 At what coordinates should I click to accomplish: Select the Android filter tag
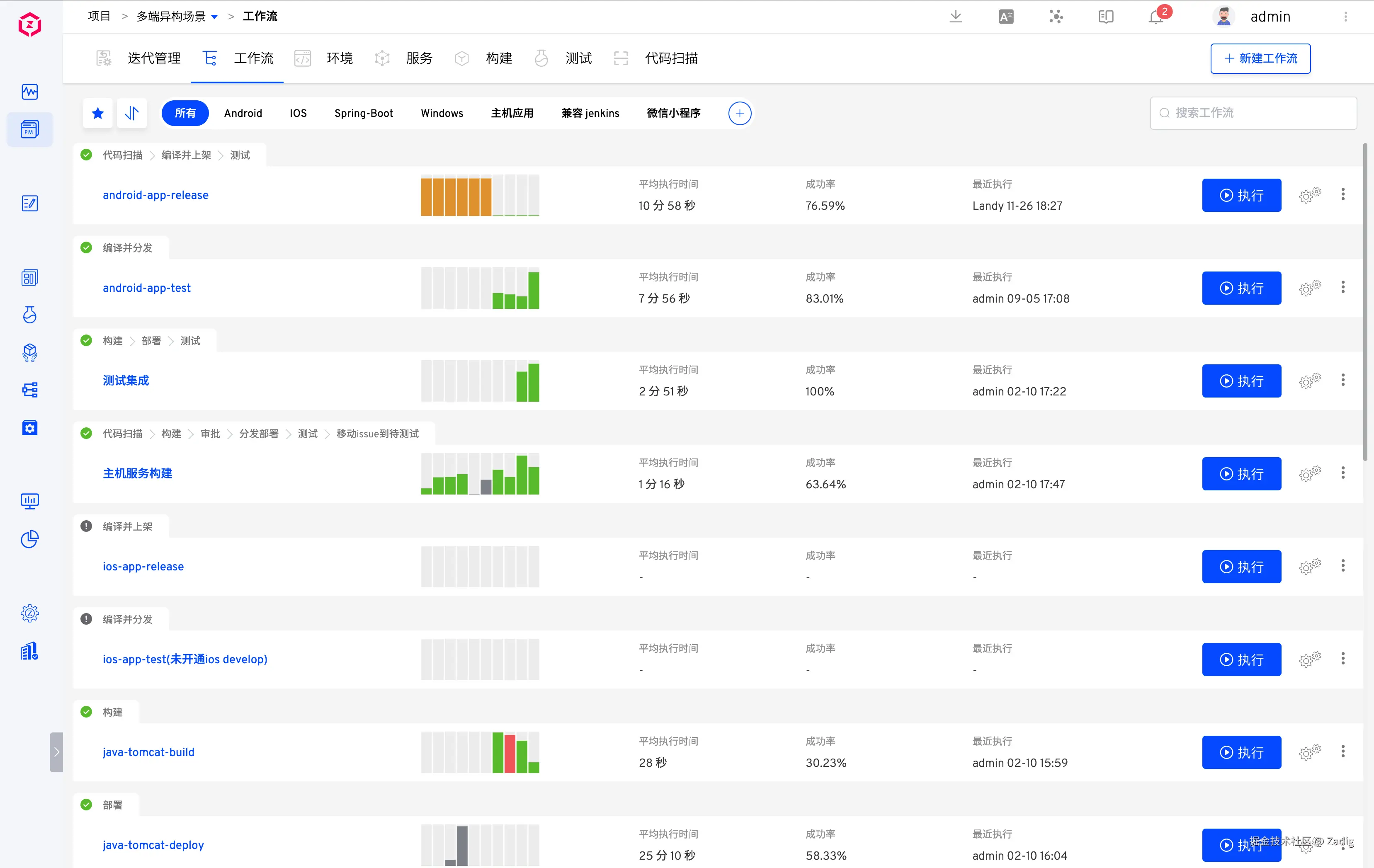click(243, 113)
